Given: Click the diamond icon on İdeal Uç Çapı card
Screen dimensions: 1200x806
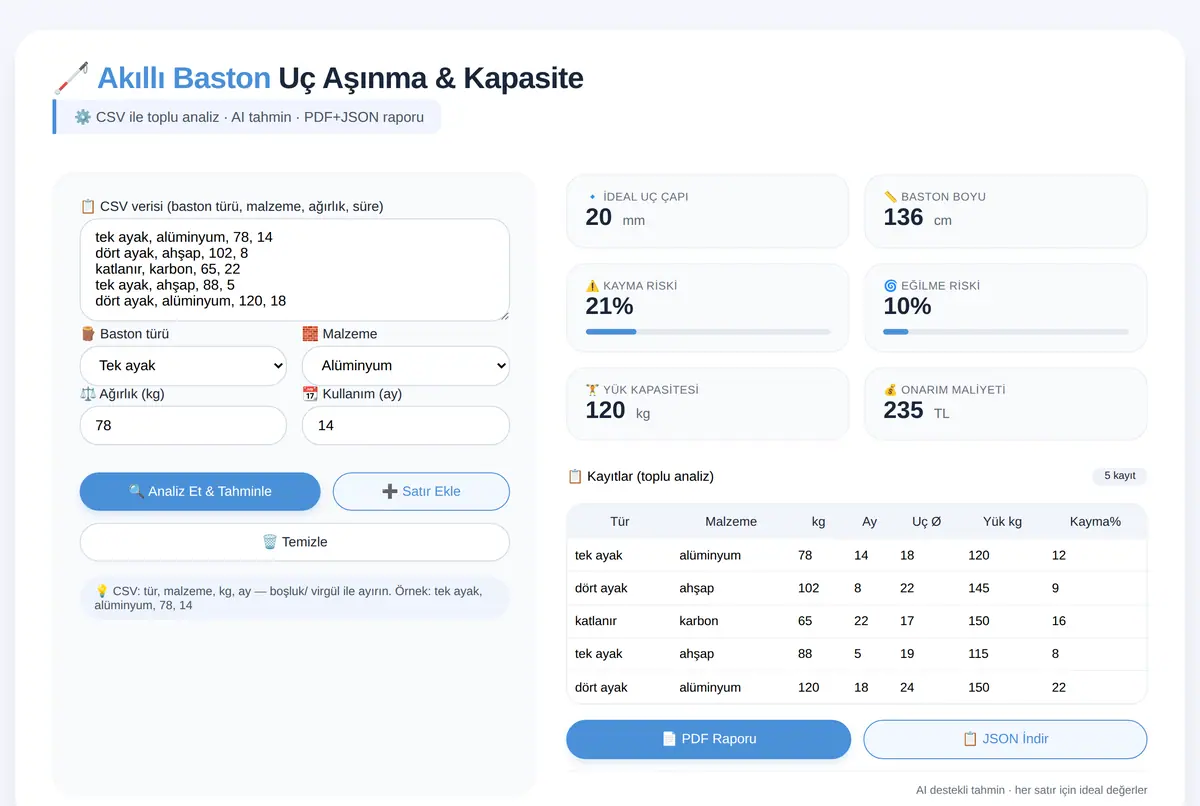Looking at the screenshot, I should click(x=592, y=197).
